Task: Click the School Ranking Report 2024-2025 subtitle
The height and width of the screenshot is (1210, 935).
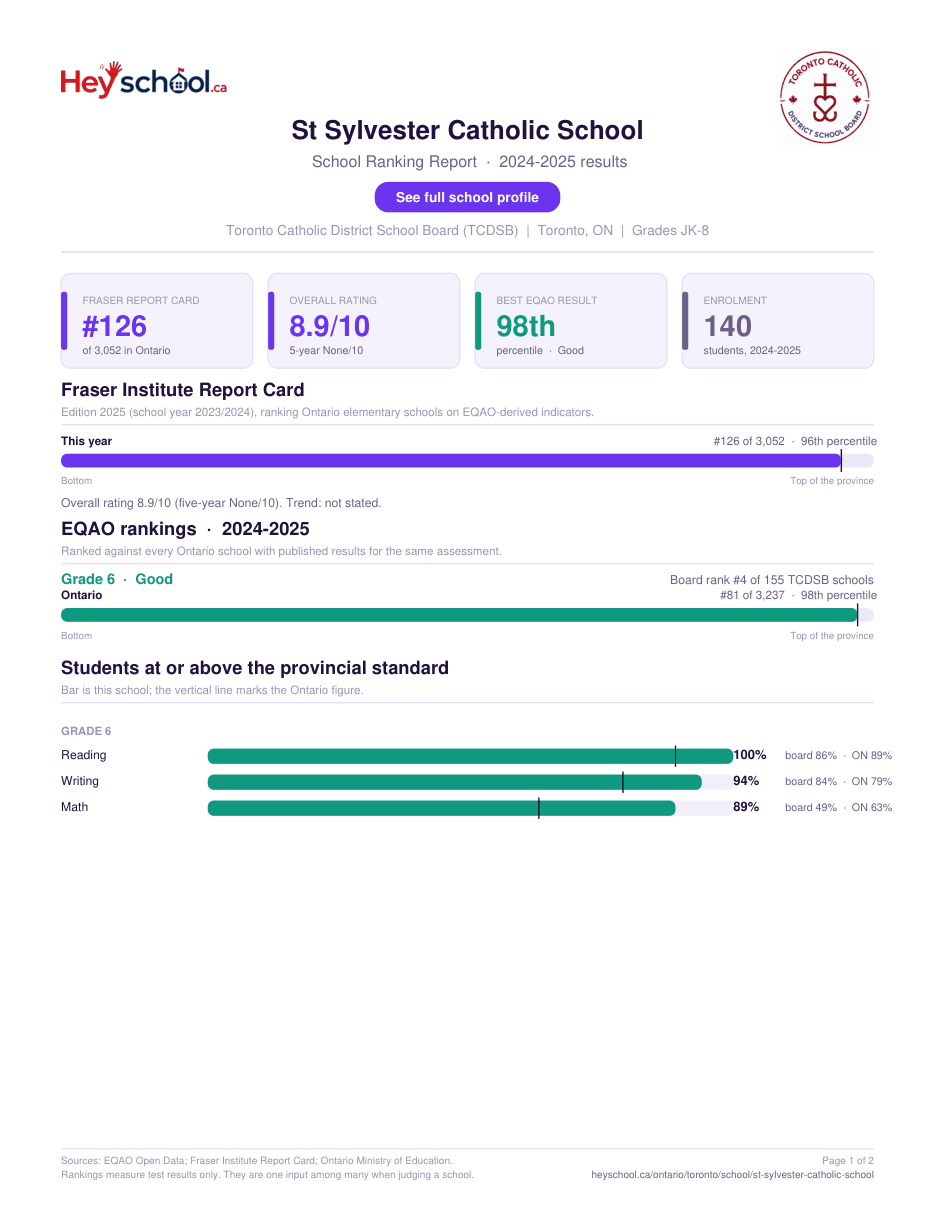Action: pos(470,162)
